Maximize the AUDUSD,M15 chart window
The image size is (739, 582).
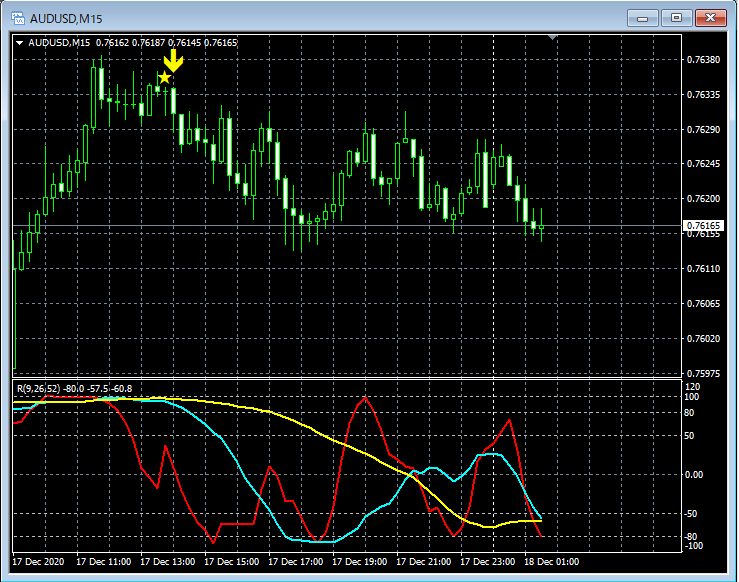point(677,18)
